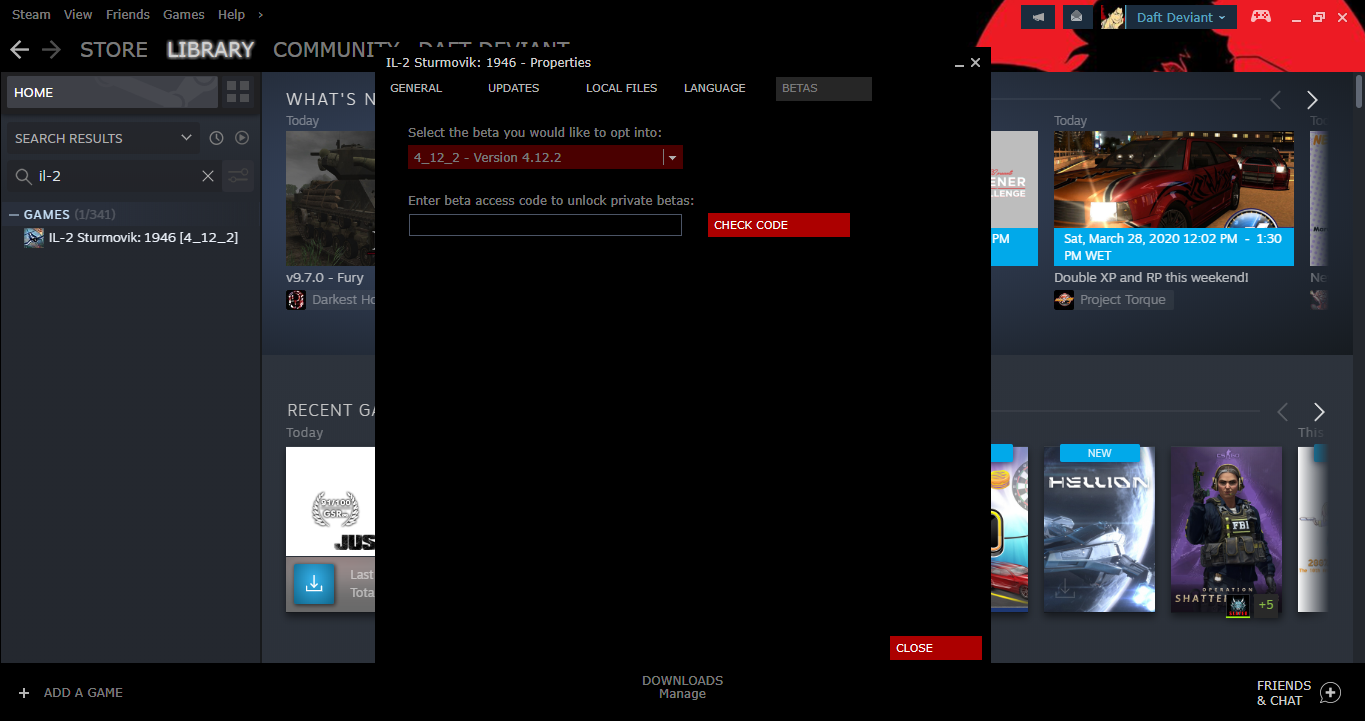This screenshot has width=1365, height=721.
Task: Go to the Library section
Action: tap(211, 49)
